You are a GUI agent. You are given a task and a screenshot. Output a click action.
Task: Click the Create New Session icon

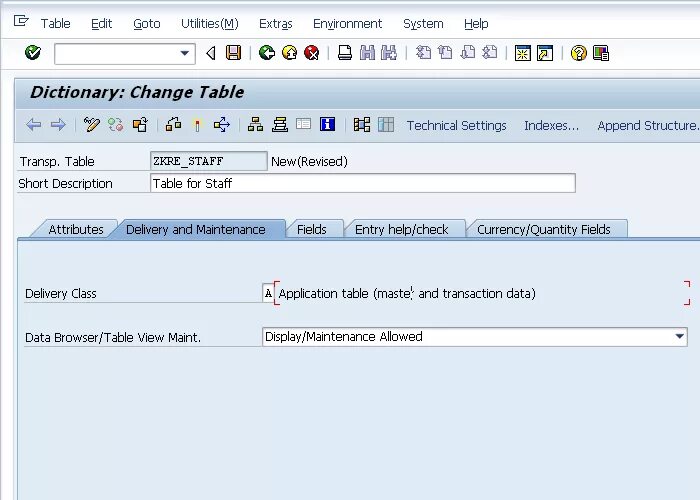pyautogui.click(x=523, y=53)
